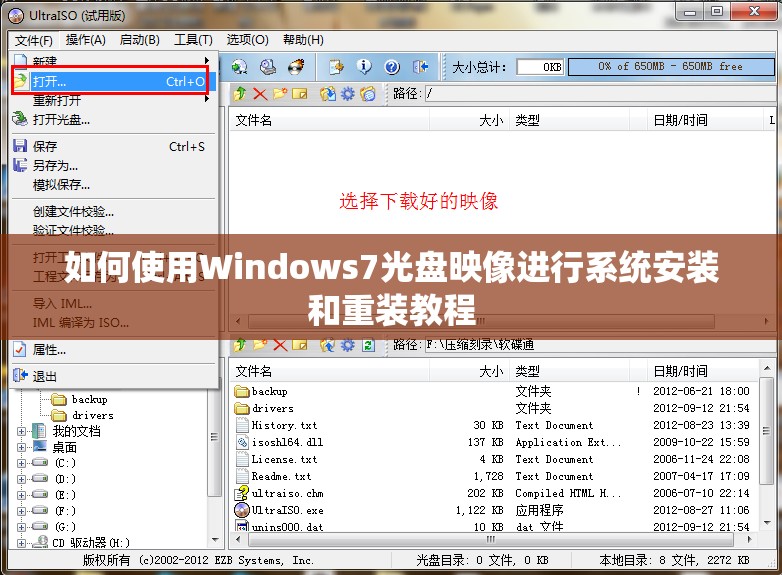782x575 pixels.
Task: Create new folder in local pane toolbar
Action: click(x=260, y=345)
